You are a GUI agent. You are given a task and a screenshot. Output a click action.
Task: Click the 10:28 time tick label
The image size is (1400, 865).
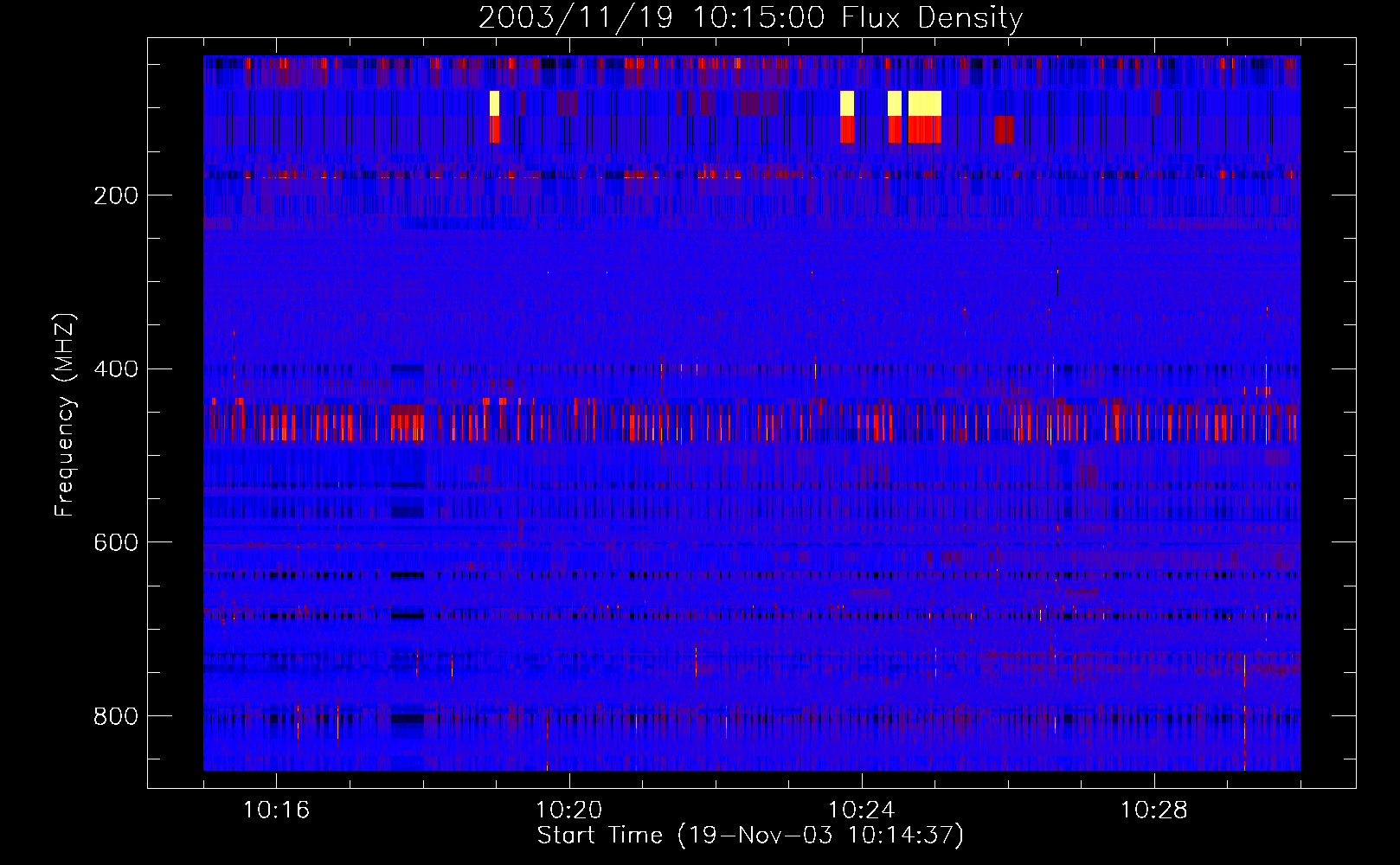point(1153,811)
